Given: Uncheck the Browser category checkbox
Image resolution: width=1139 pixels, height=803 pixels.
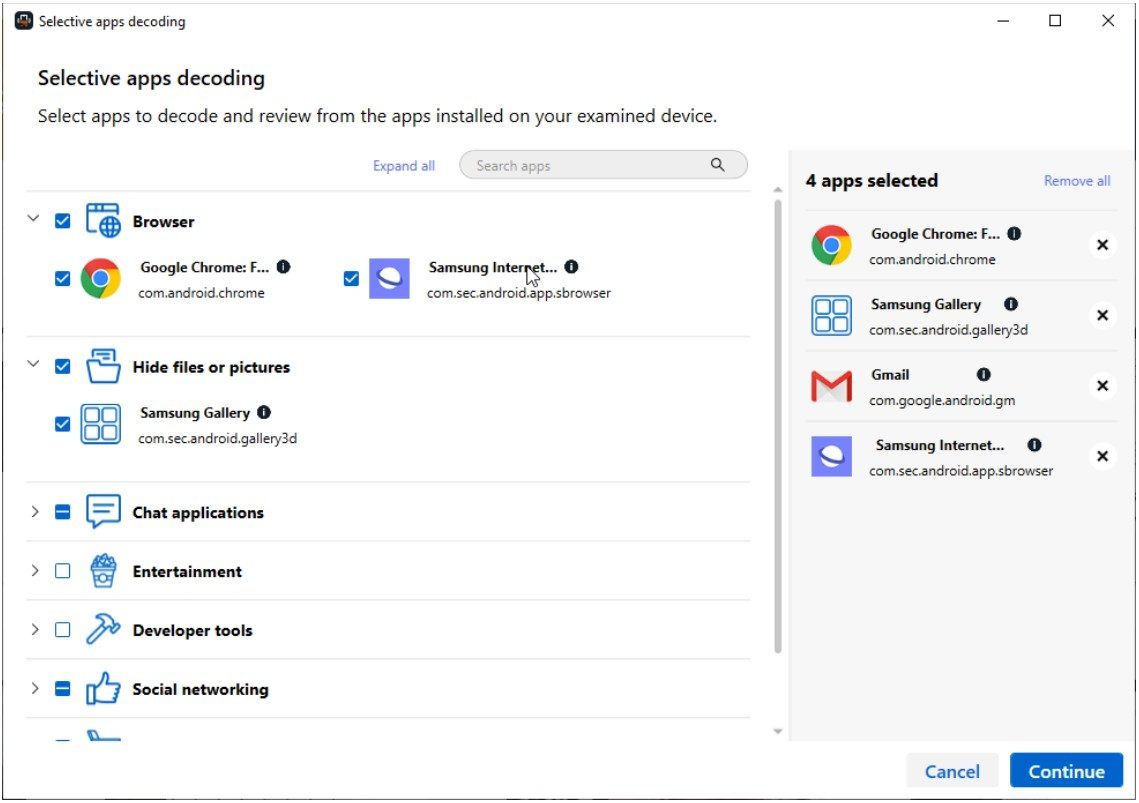Looking at the screenshot, I should tap(62, 220).
